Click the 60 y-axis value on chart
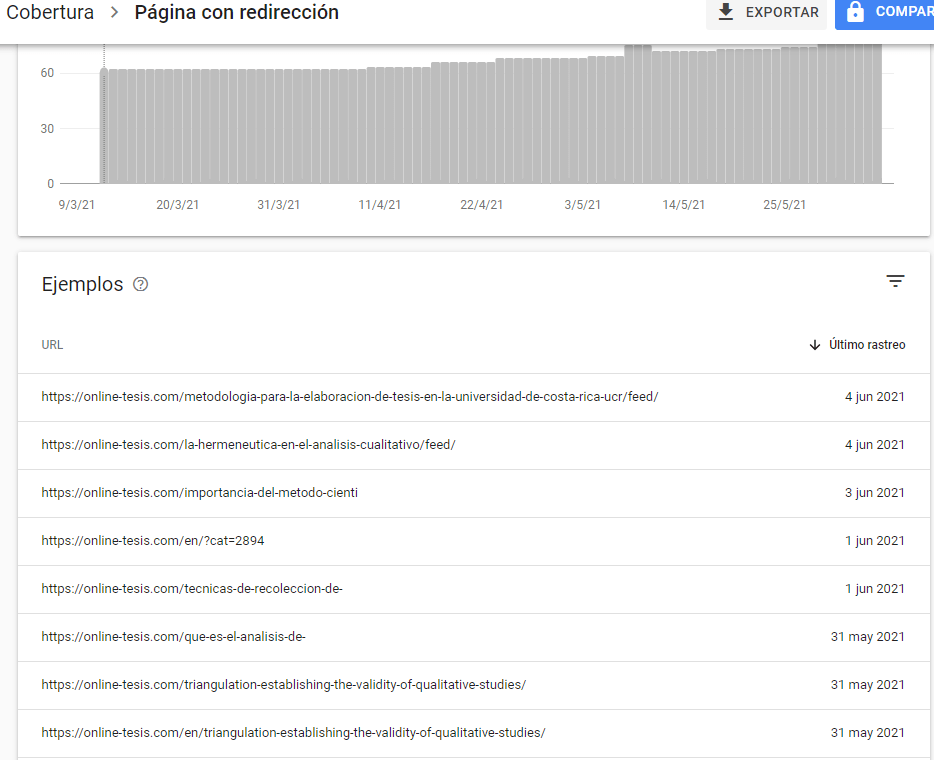Viewport: 934px width, 760px height. pos(47,73)
